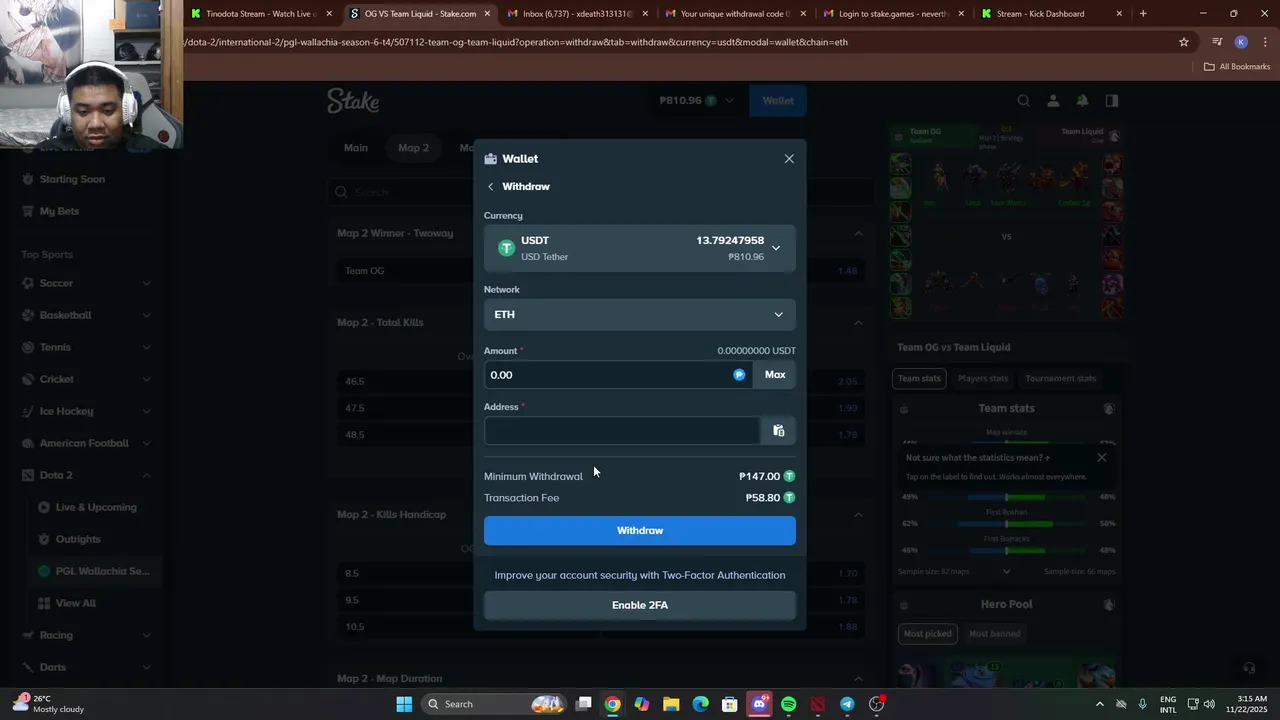Collapse Map 2 Winner - Twoway section
This screenshot has height=720, width=1280.
[858, 234]
